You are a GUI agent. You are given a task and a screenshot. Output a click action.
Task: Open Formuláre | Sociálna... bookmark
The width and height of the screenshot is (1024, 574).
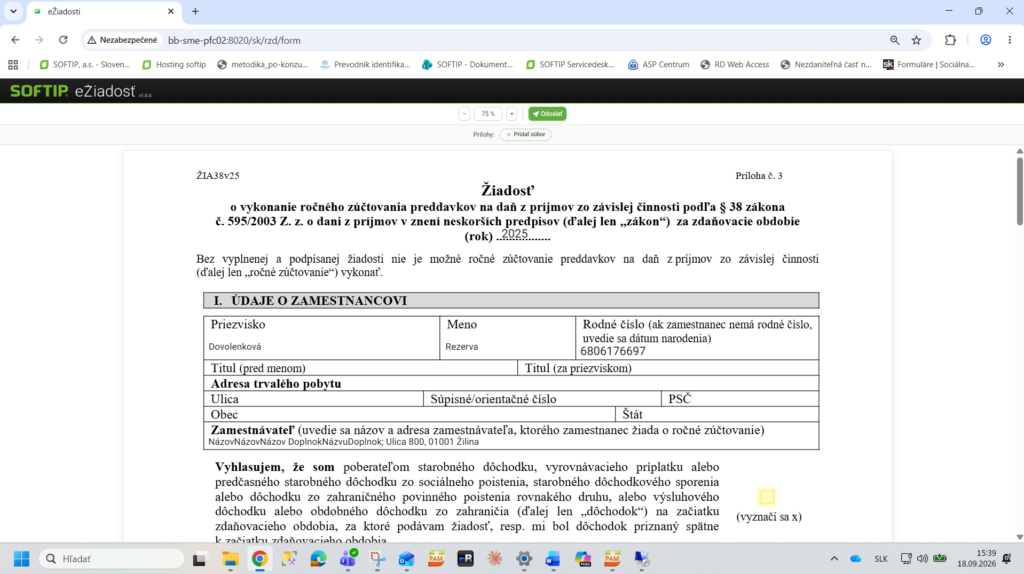929,65
